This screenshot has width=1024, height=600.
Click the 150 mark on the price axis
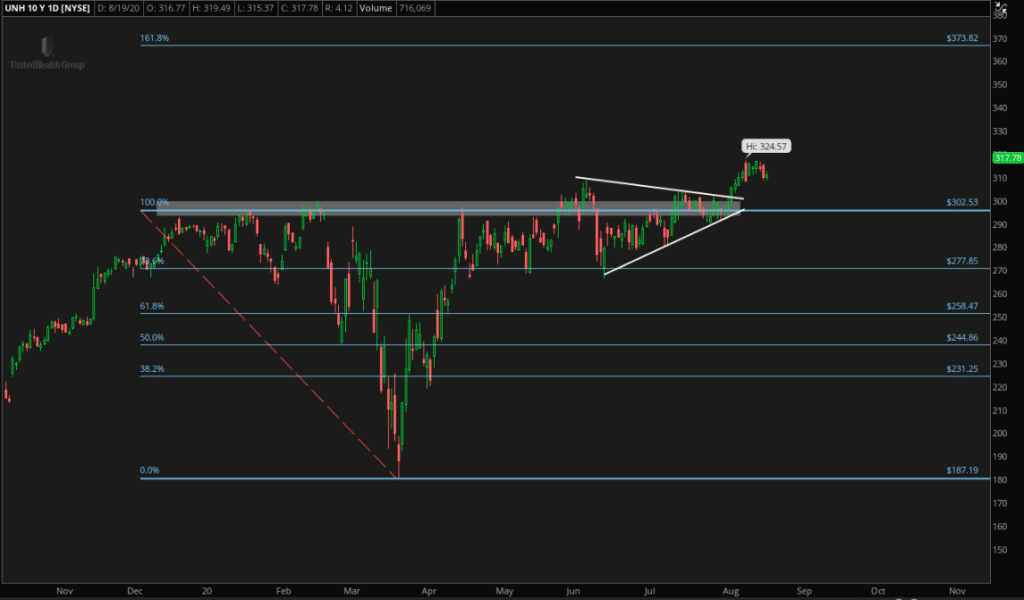[1000, 550]
